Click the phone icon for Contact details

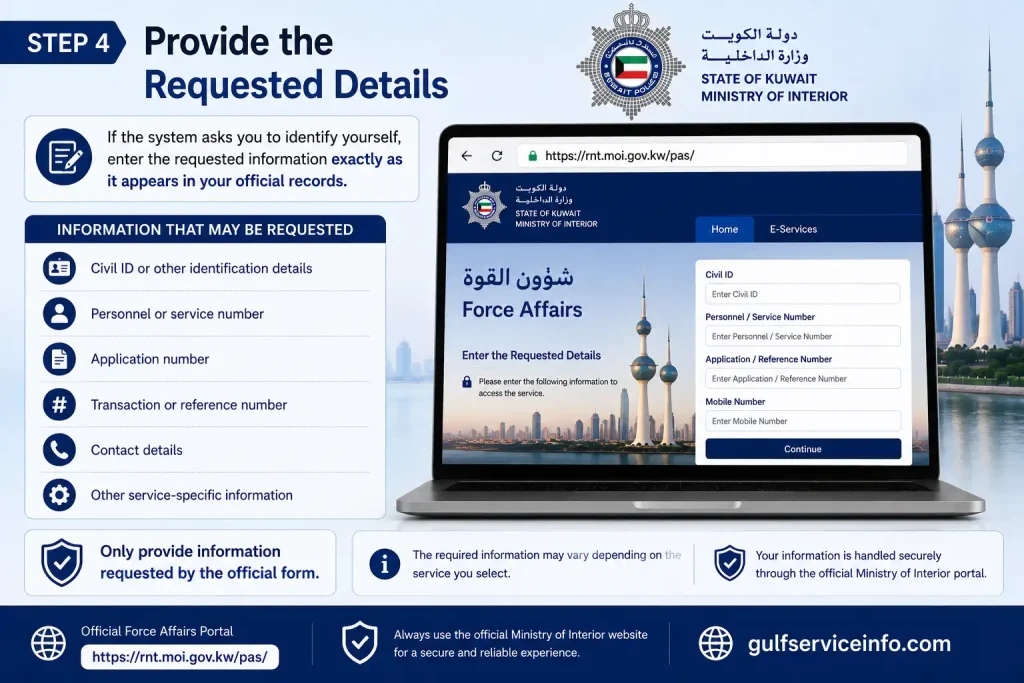pyautogui.click(x=59, y=450)
